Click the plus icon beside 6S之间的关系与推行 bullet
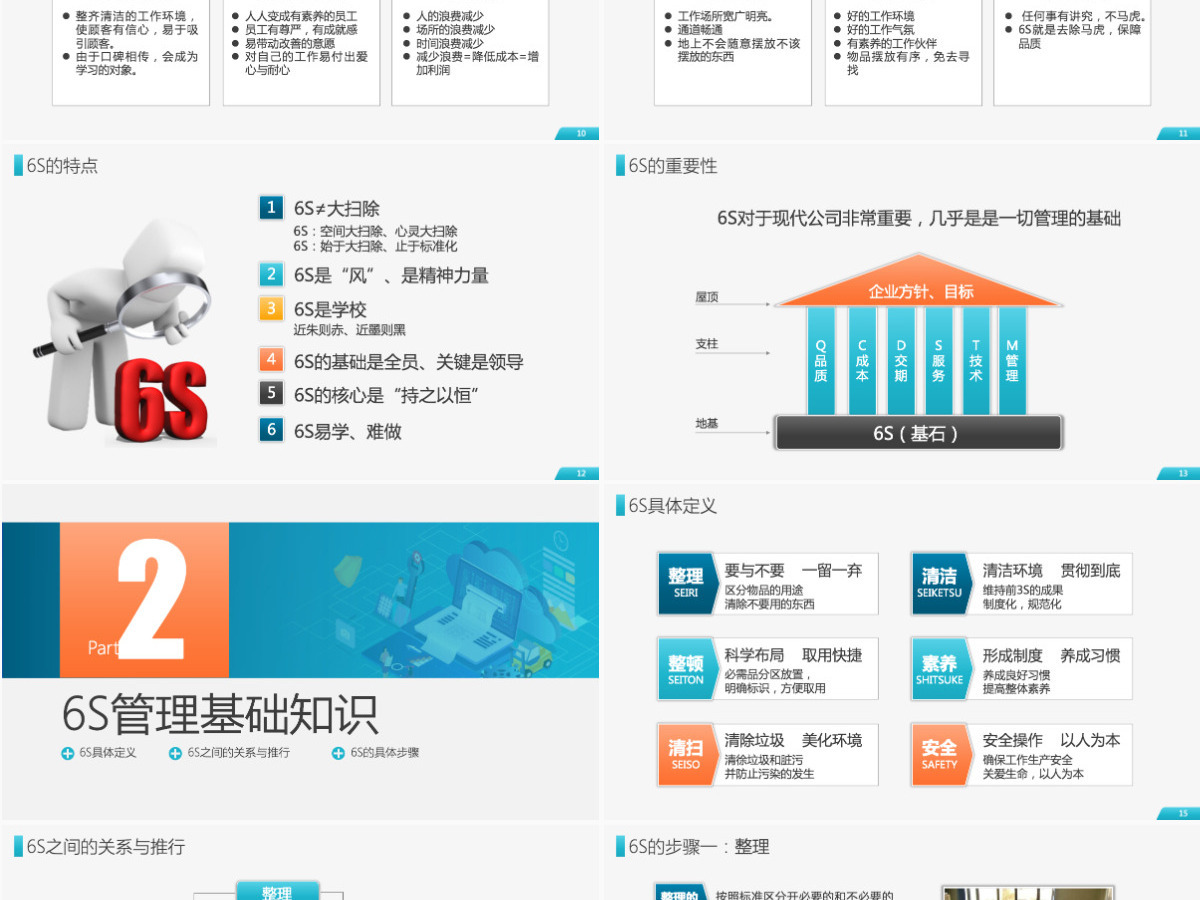 click(x=175, y=753)
